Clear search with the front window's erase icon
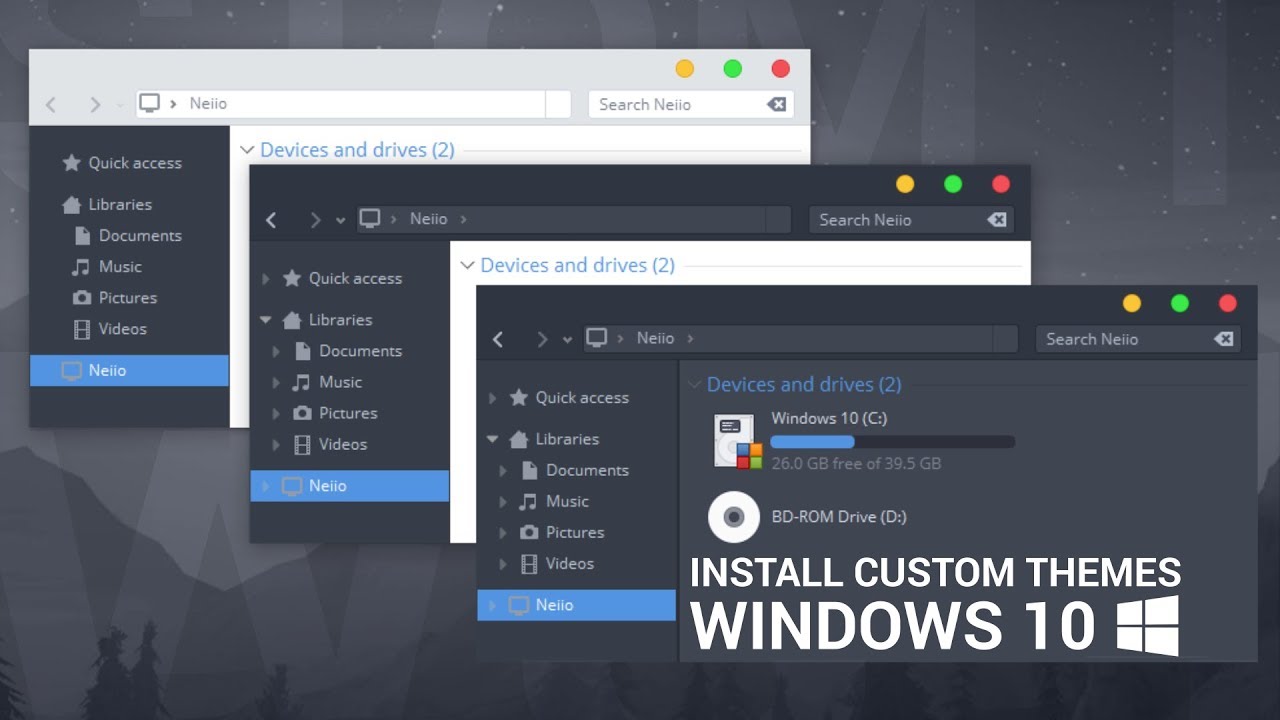 [1223, 339]
